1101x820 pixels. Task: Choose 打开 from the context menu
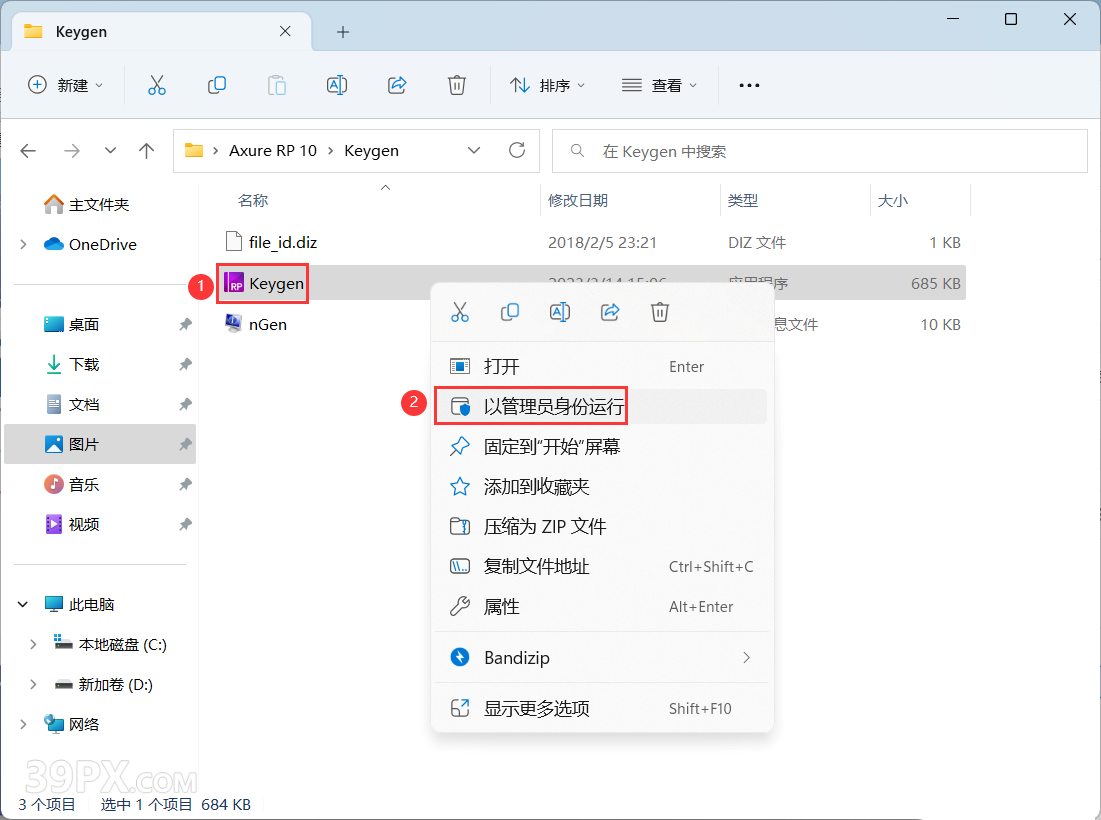(x=601, y=366)
